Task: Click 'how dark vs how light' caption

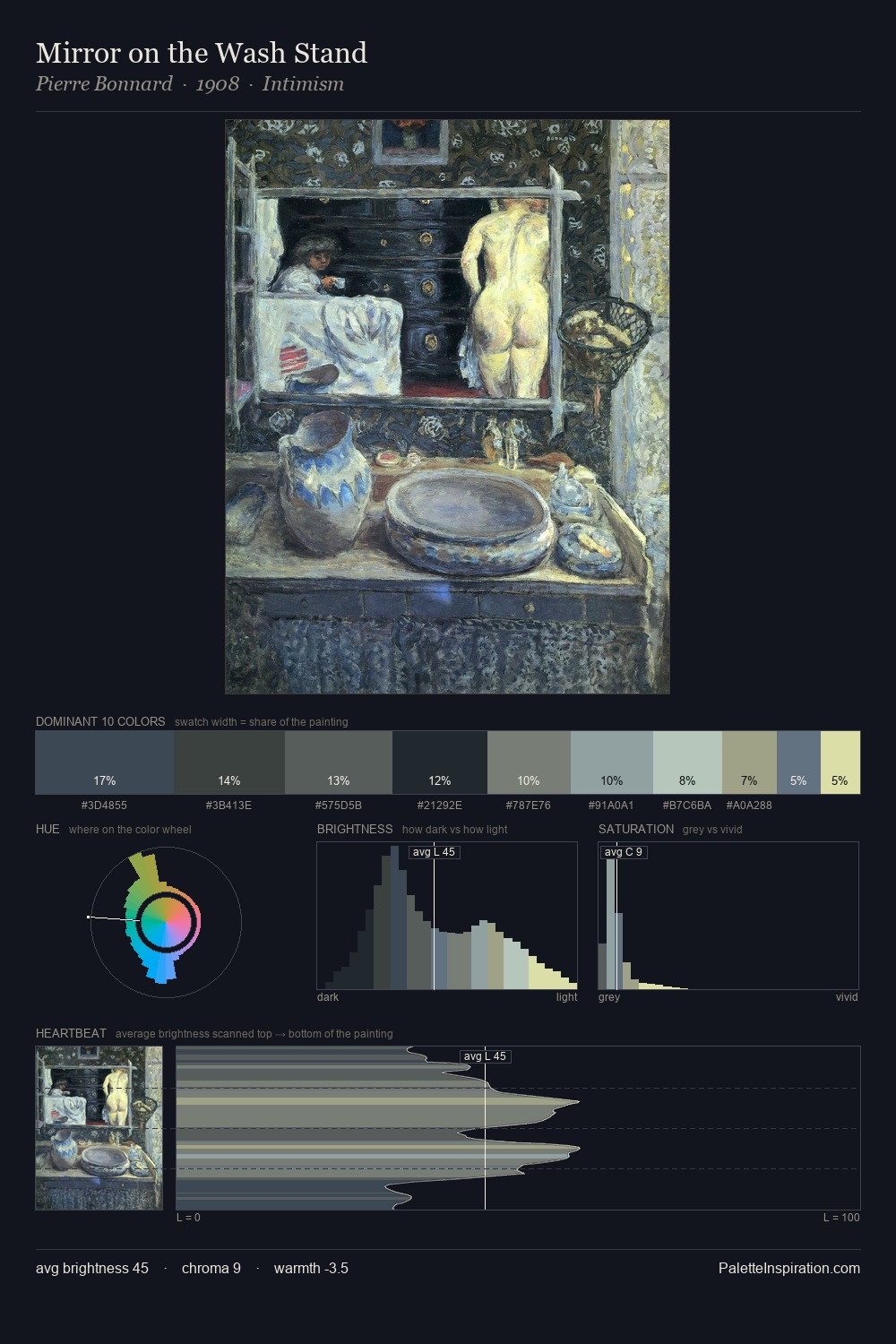Action: (455, 830)
